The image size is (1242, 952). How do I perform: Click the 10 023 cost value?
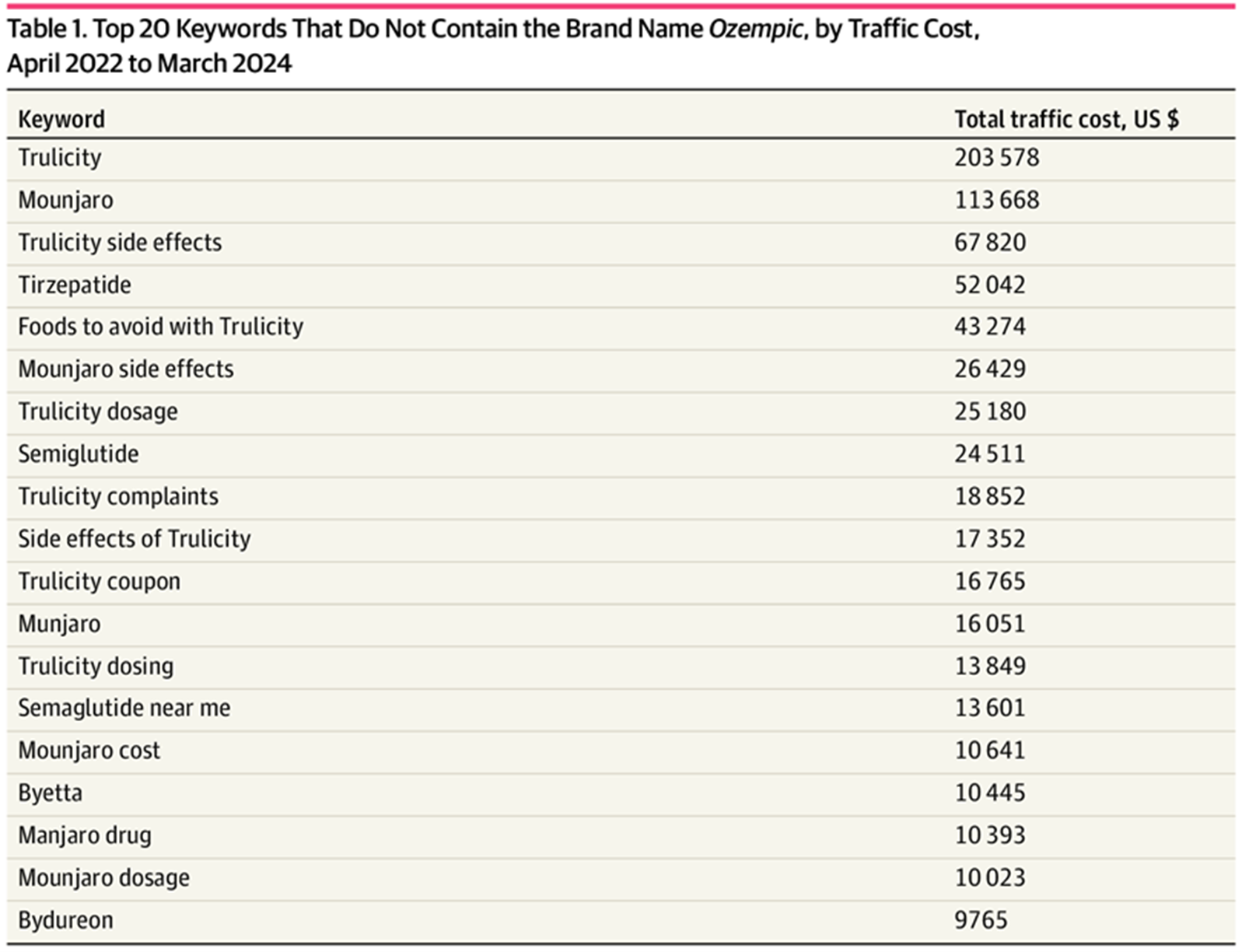(989, 877)
